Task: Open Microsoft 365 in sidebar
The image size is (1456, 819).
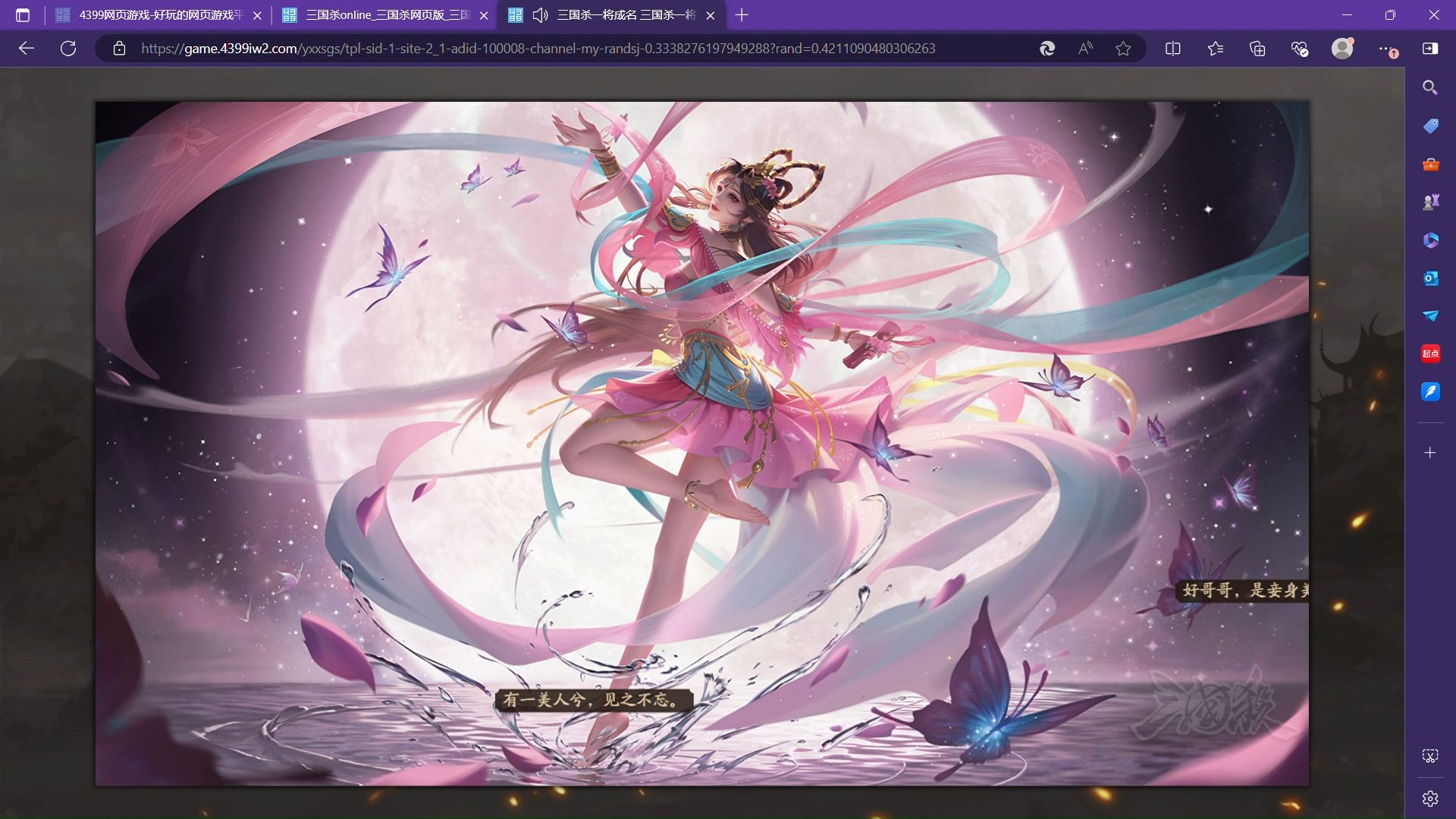Action: [1430, 240]
